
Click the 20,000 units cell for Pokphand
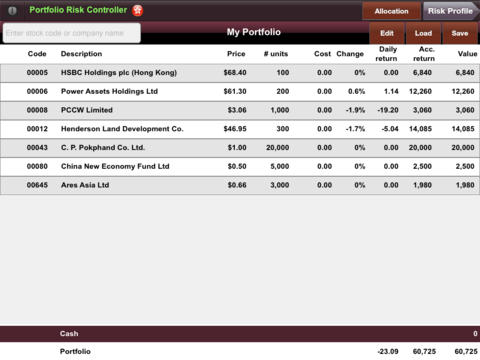click(277, 147)
